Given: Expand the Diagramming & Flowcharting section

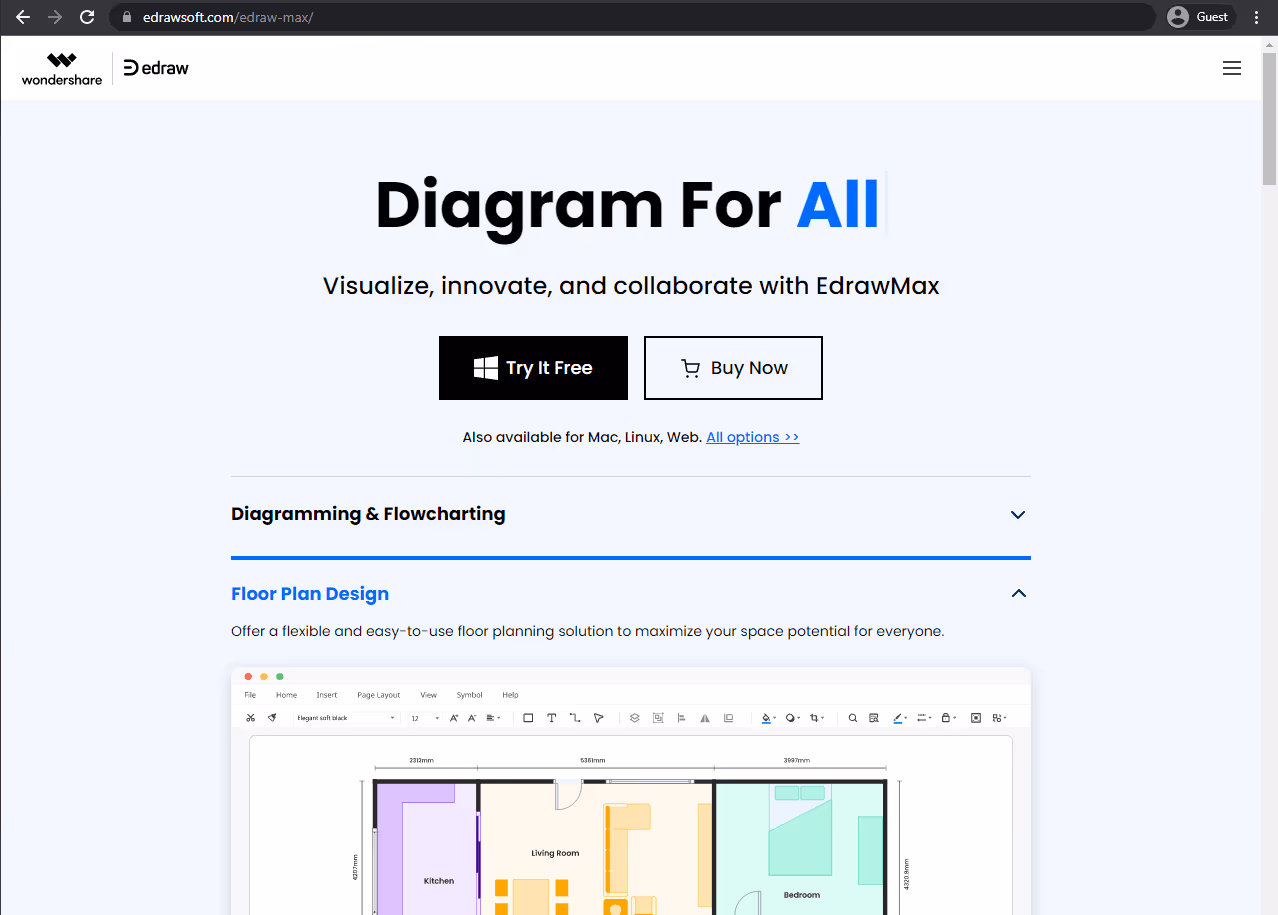Looking at the screenshot, I should point(630,514).
